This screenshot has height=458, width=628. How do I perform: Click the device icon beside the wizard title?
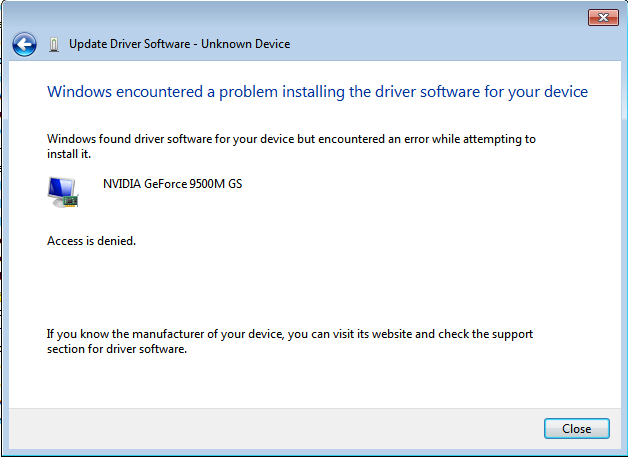pyautogui.click(x=54, y=44)
